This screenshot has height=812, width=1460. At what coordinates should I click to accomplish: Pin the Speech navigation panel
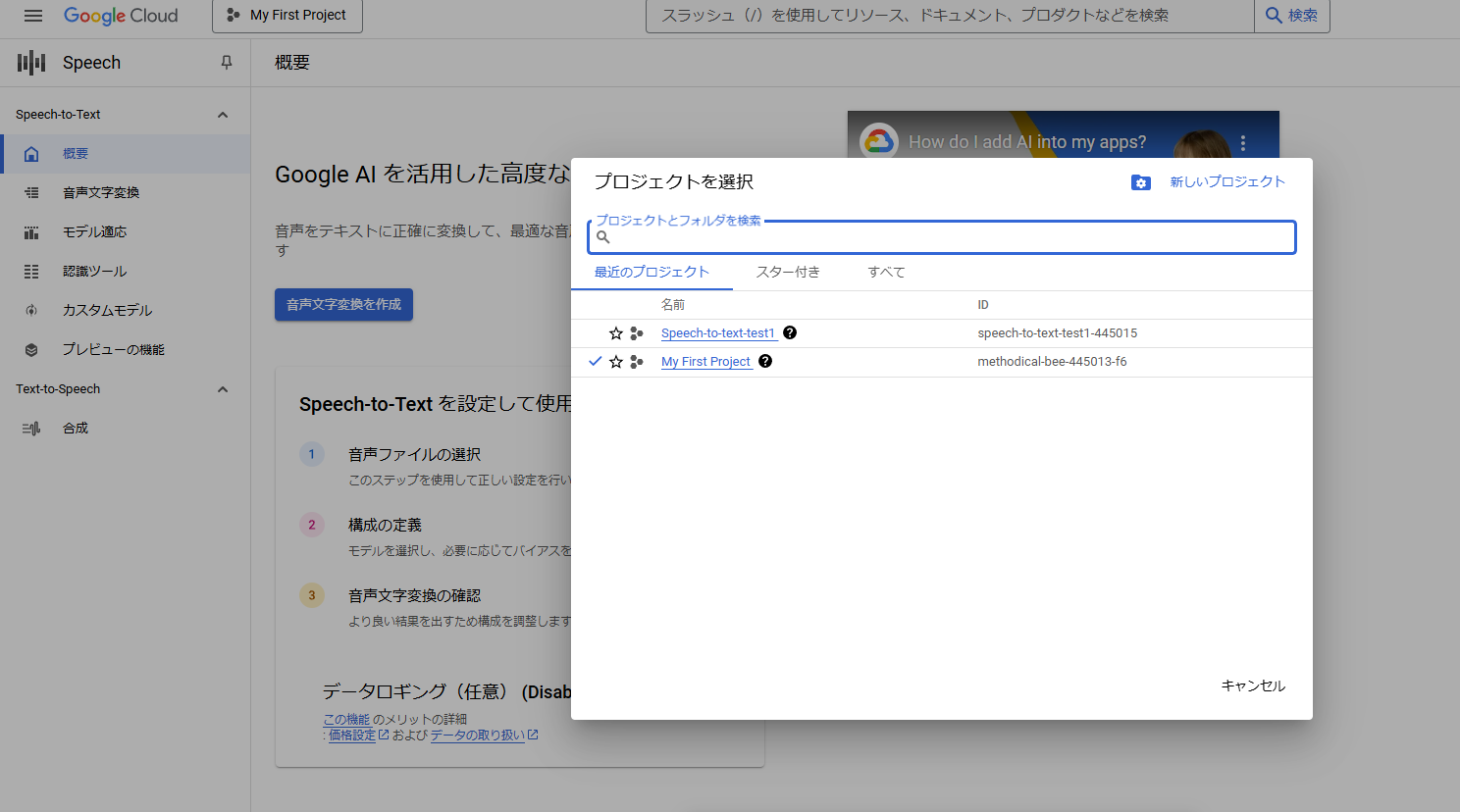click(x=226, y=62)
